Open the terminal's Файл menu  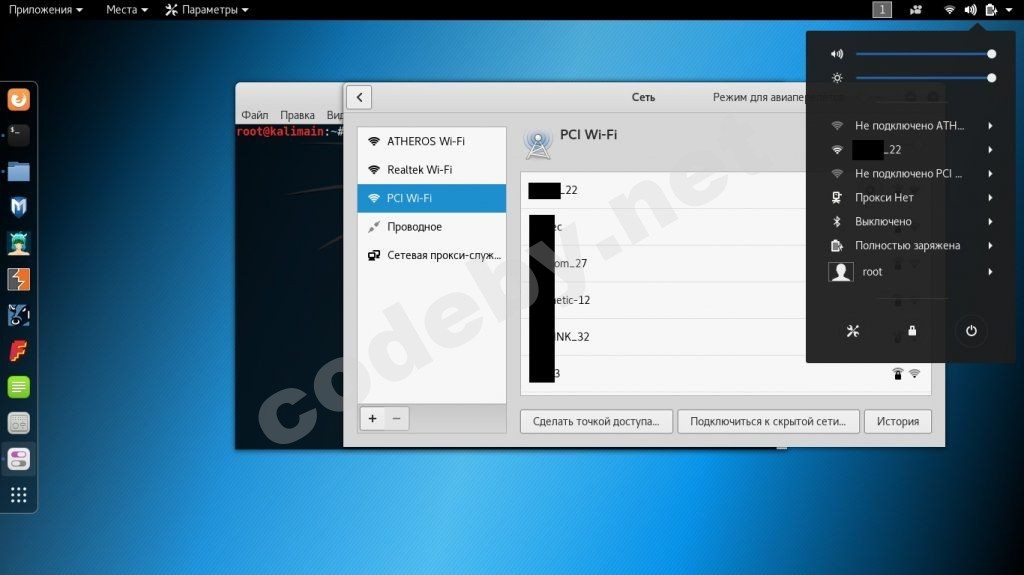(x=255, y=115)
